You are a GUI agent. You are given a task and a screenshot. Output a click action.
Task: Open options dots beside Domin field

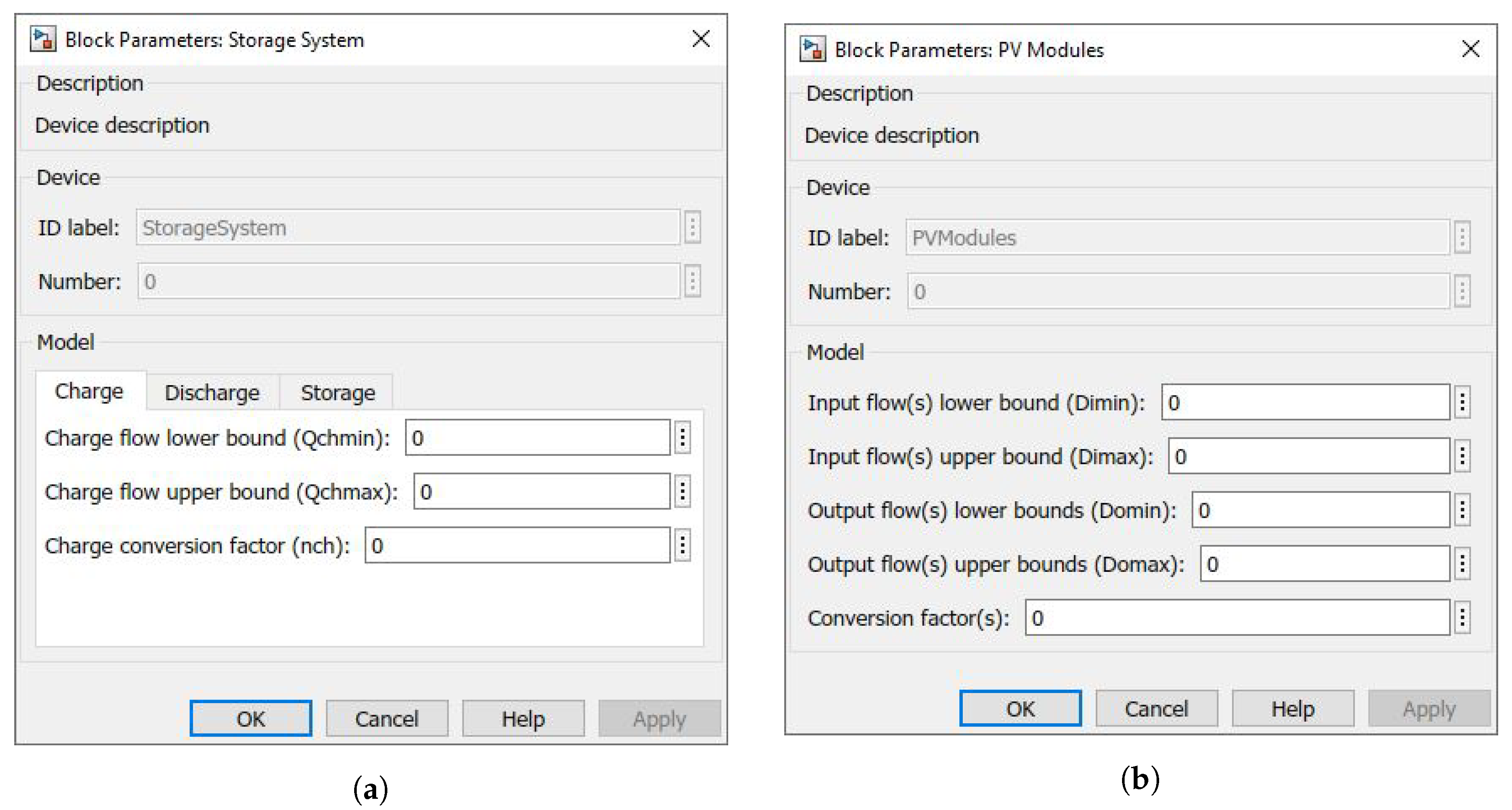pos(1462,510)
